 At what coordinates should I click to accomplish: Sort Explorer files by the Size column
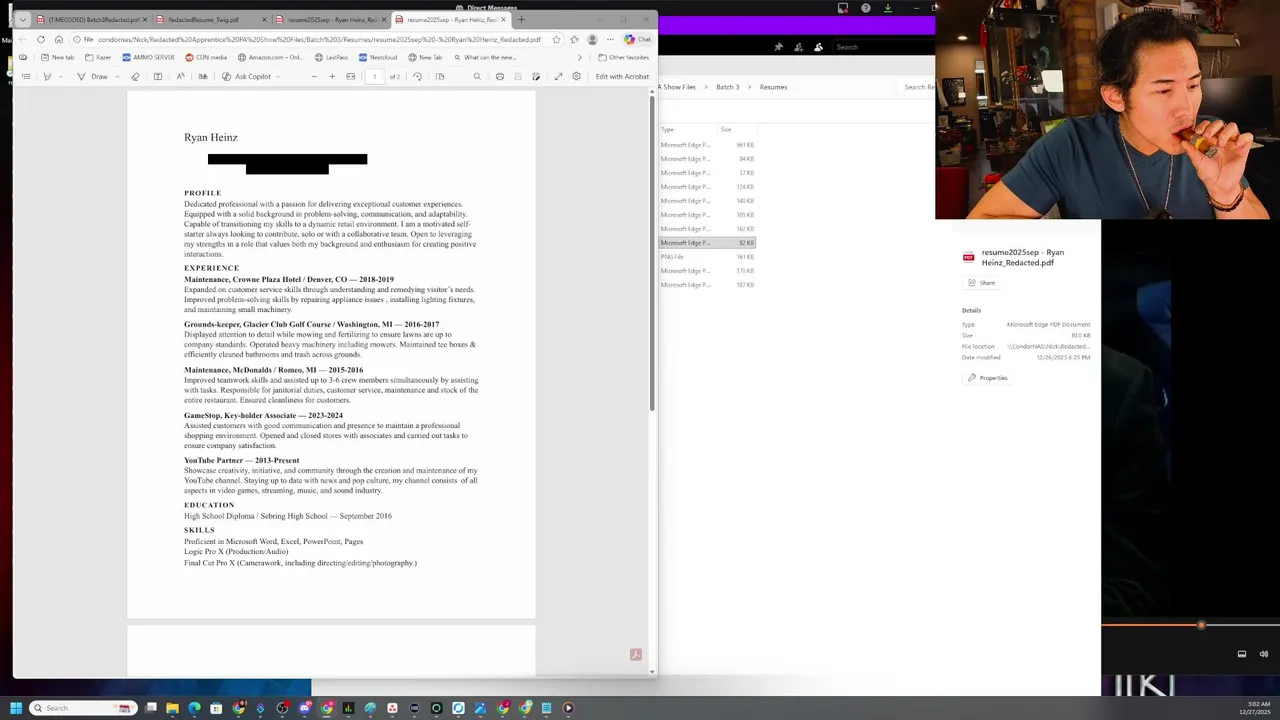[726, 129]
